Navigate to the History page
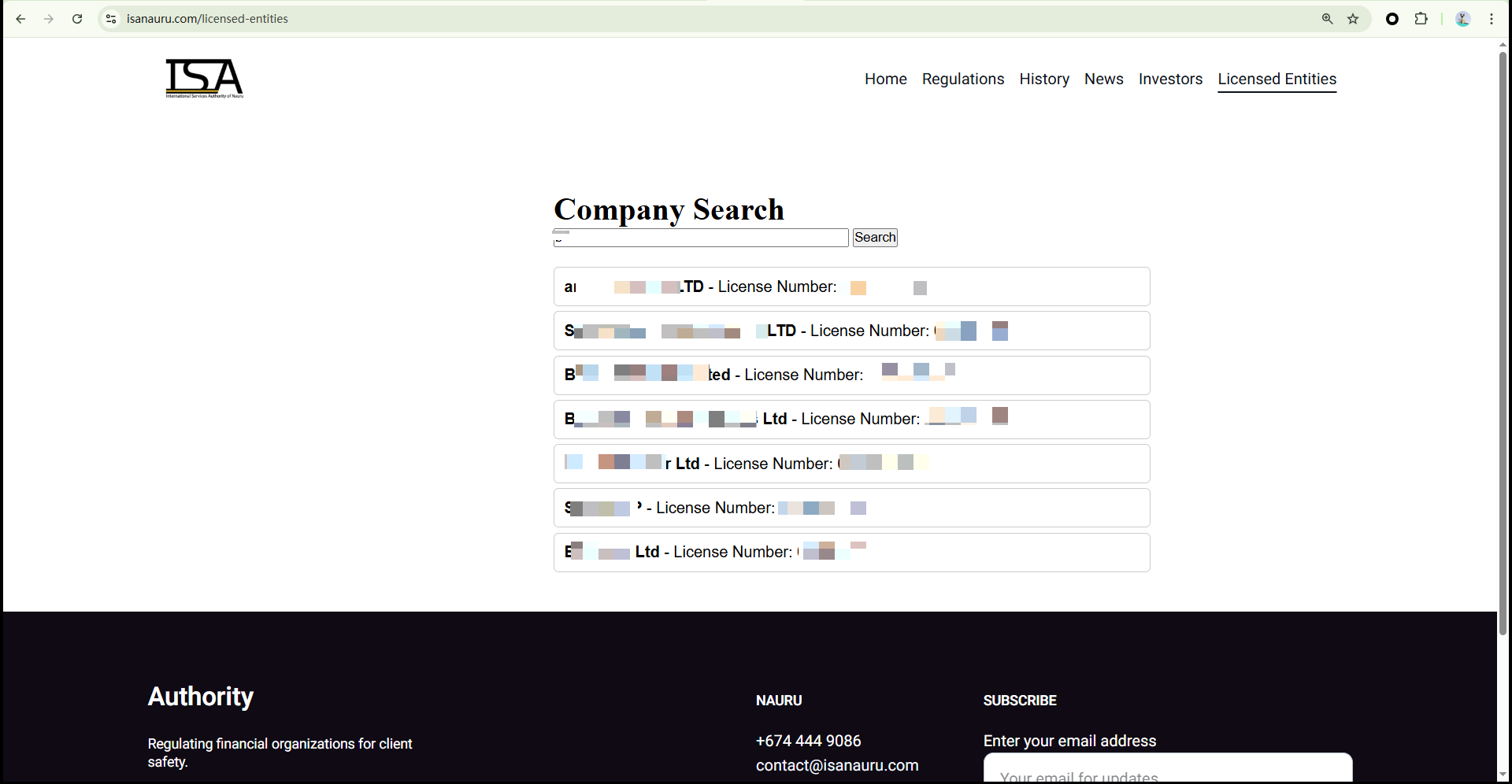Viewport: 1512px width, 784px height. point(1044,80)
